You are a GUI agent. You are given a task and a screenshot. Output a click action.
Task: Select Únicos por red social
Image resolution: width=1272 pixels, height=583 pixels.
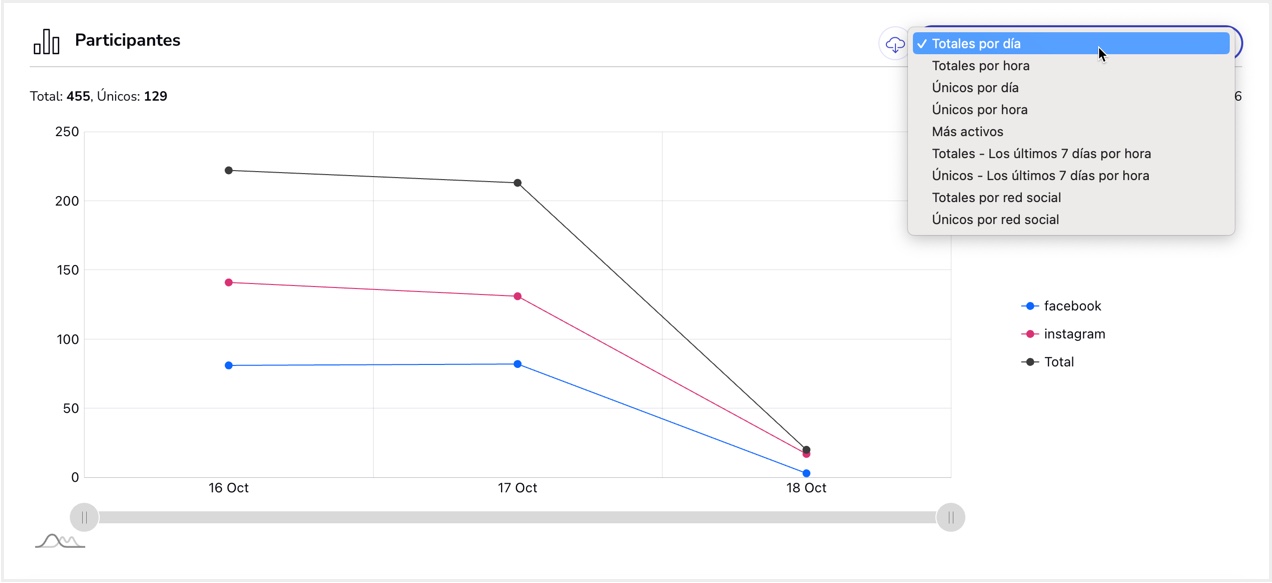(x=995, y=220)
